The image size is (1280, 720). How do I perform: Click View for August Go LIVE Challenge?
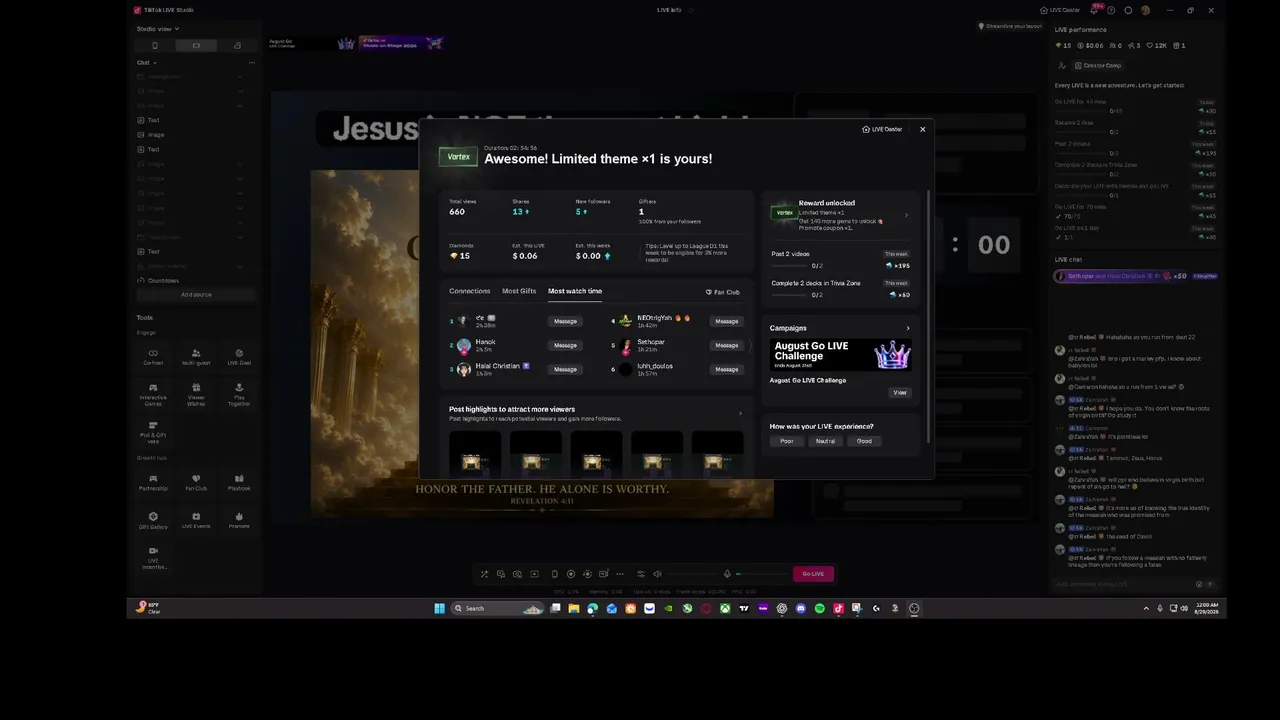(x=900, y=392)
